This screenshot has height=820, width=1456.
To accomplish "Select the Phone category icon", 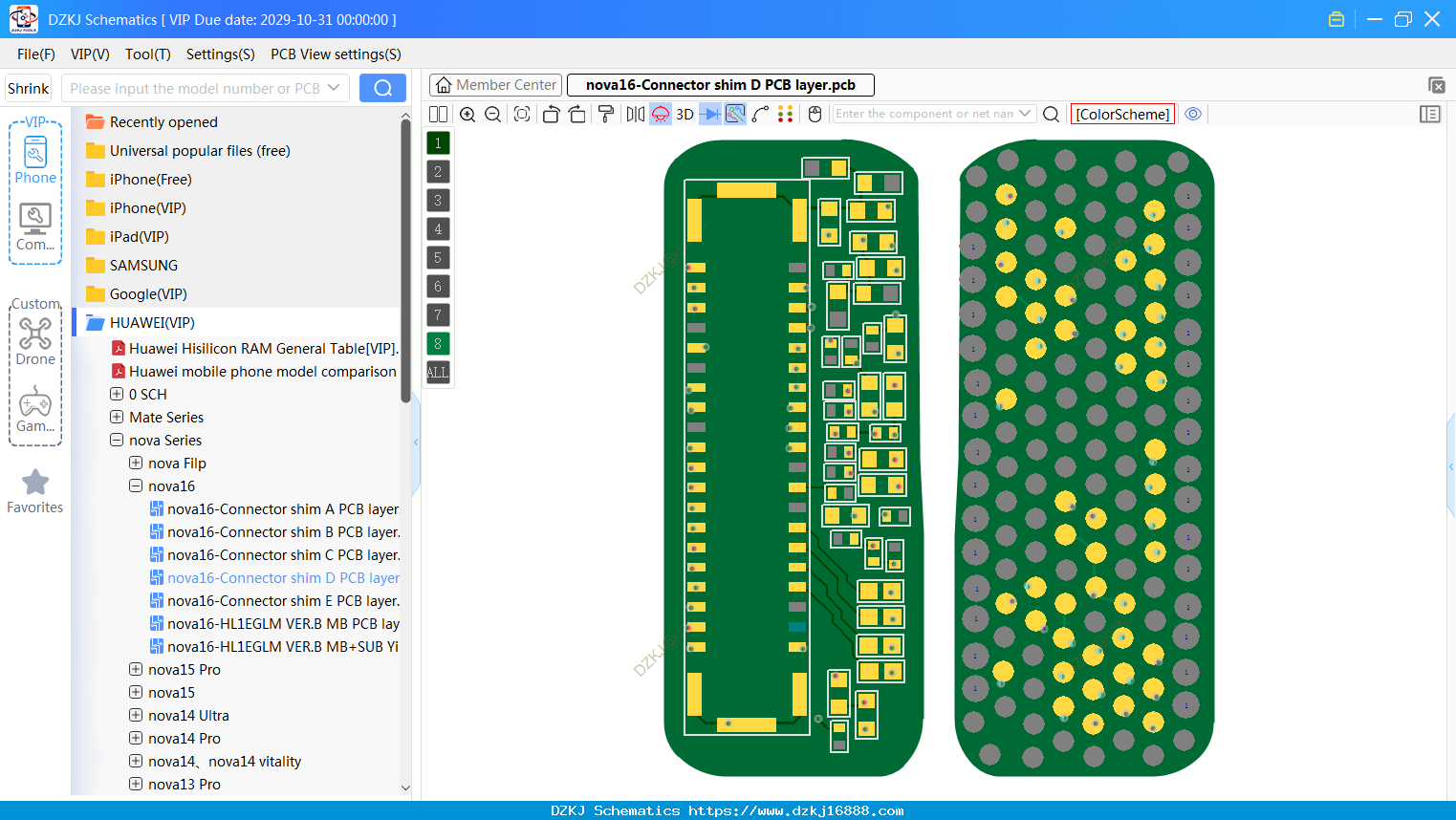I will [x=35, y=160].
